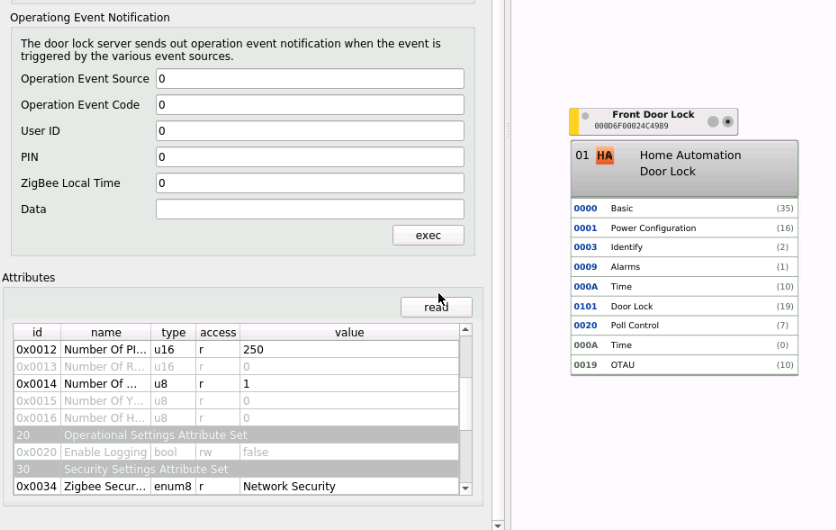Click the main panel scroll down arrow

pyautogui.click(x=497, y=525)
